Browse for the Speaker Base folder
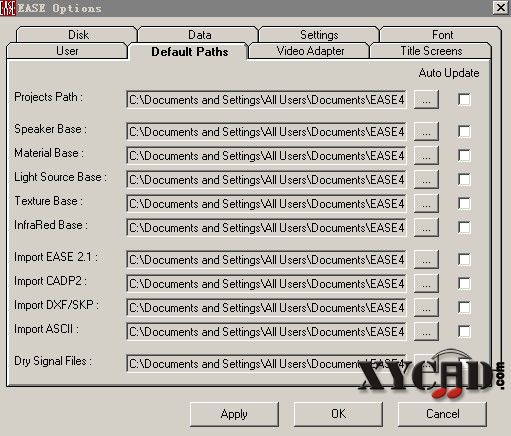Image resolution: width=511 pixels, height=436 pixels. 426,131
